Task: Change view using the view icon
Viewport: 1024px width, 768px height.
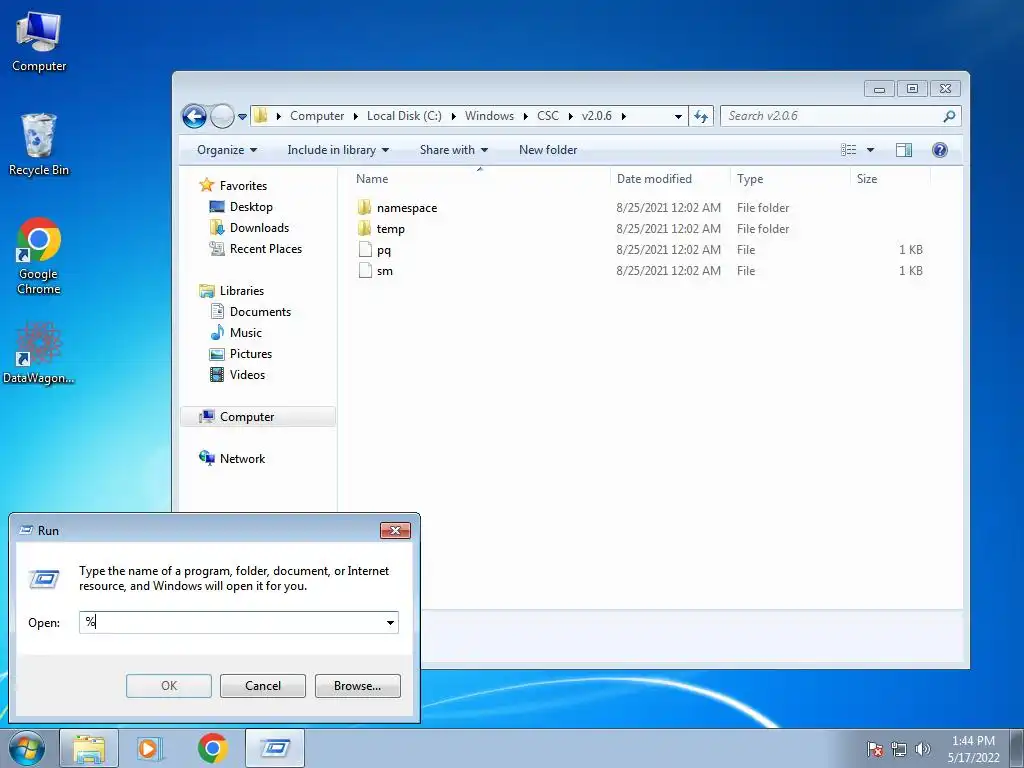Action: 848,150
